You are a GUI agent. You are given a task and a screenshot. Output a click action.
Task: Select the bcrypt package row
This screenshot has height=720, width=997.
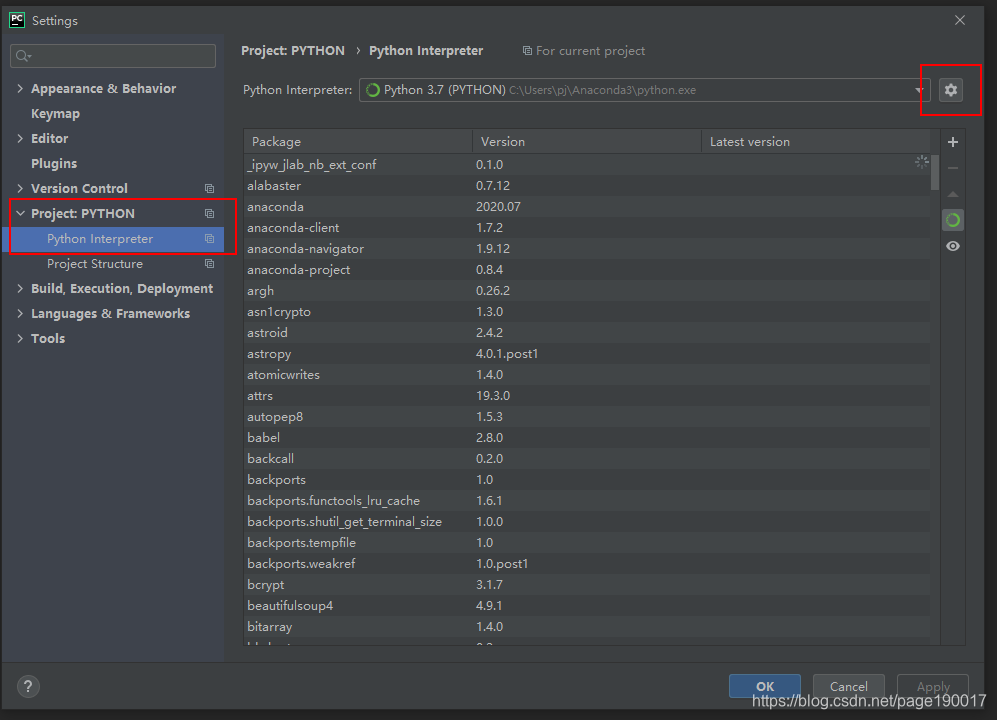pyautogui.click(x=586, y=585)
